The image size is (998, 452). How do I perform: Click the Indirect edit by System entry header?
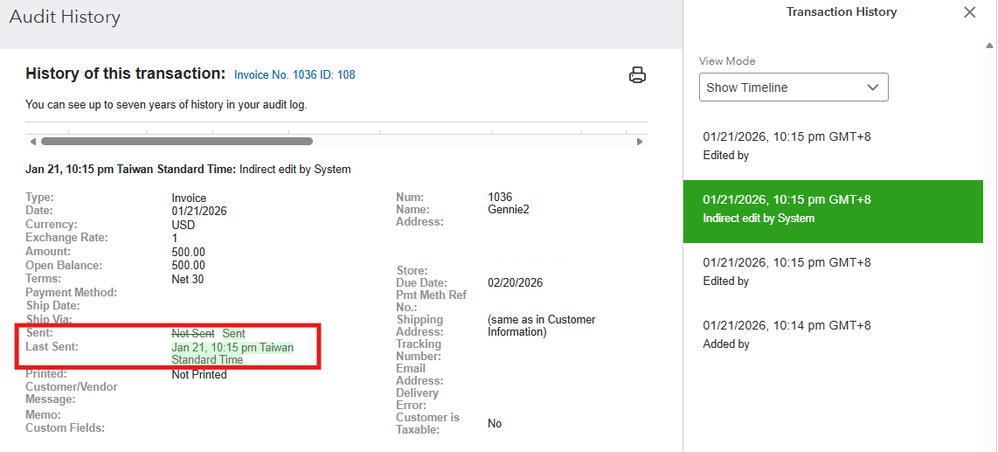[x=188, y=170]
